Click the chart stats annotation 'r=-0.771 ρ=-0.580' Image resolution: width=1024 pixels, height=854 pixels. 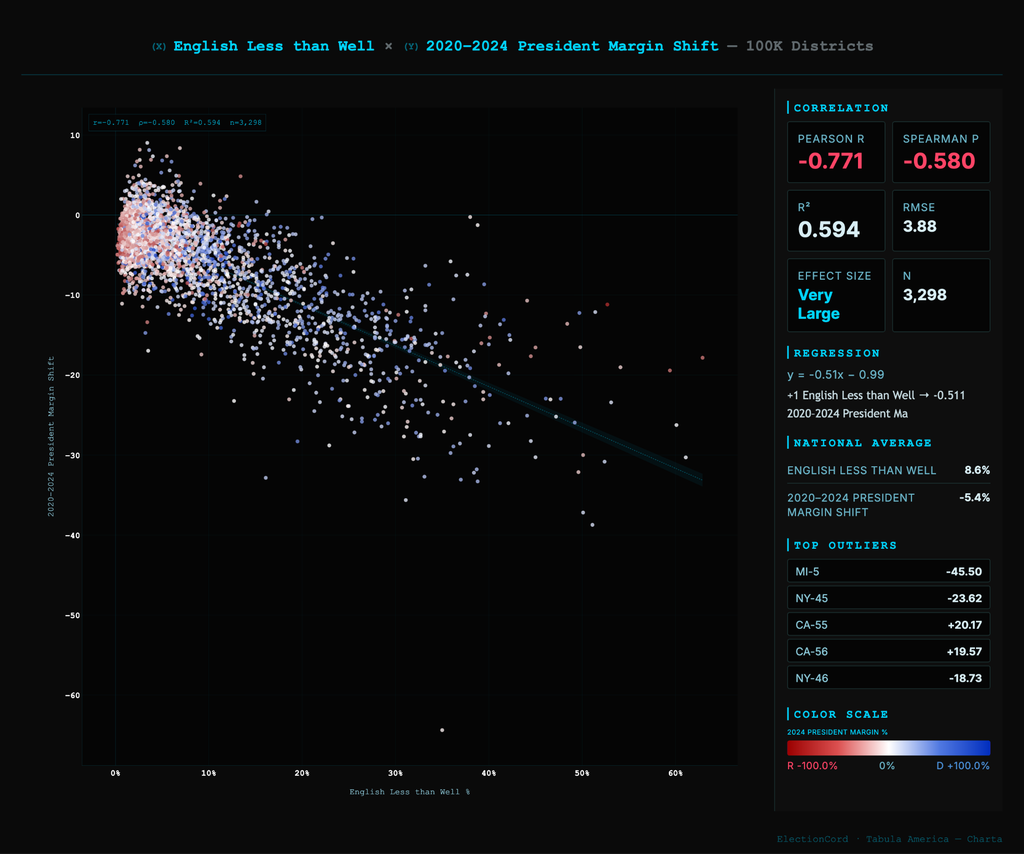177,123
